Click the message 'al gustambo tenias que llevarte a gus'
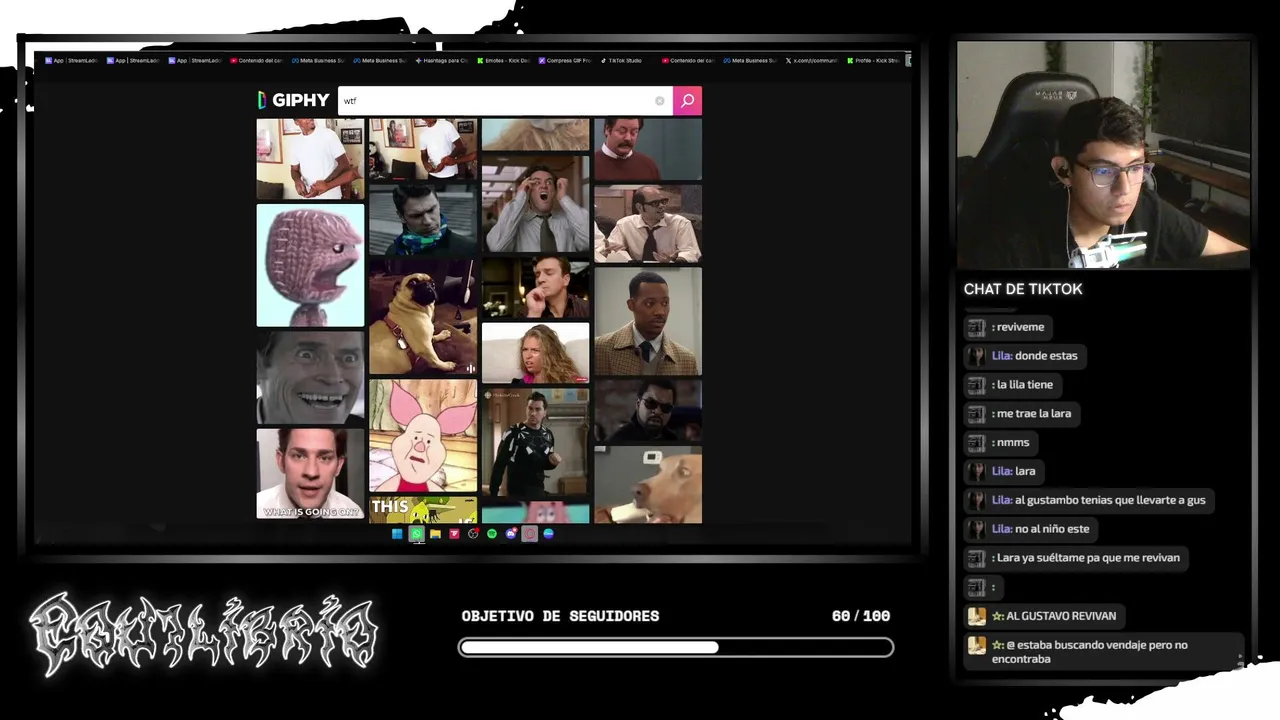 coord(1089,500)
